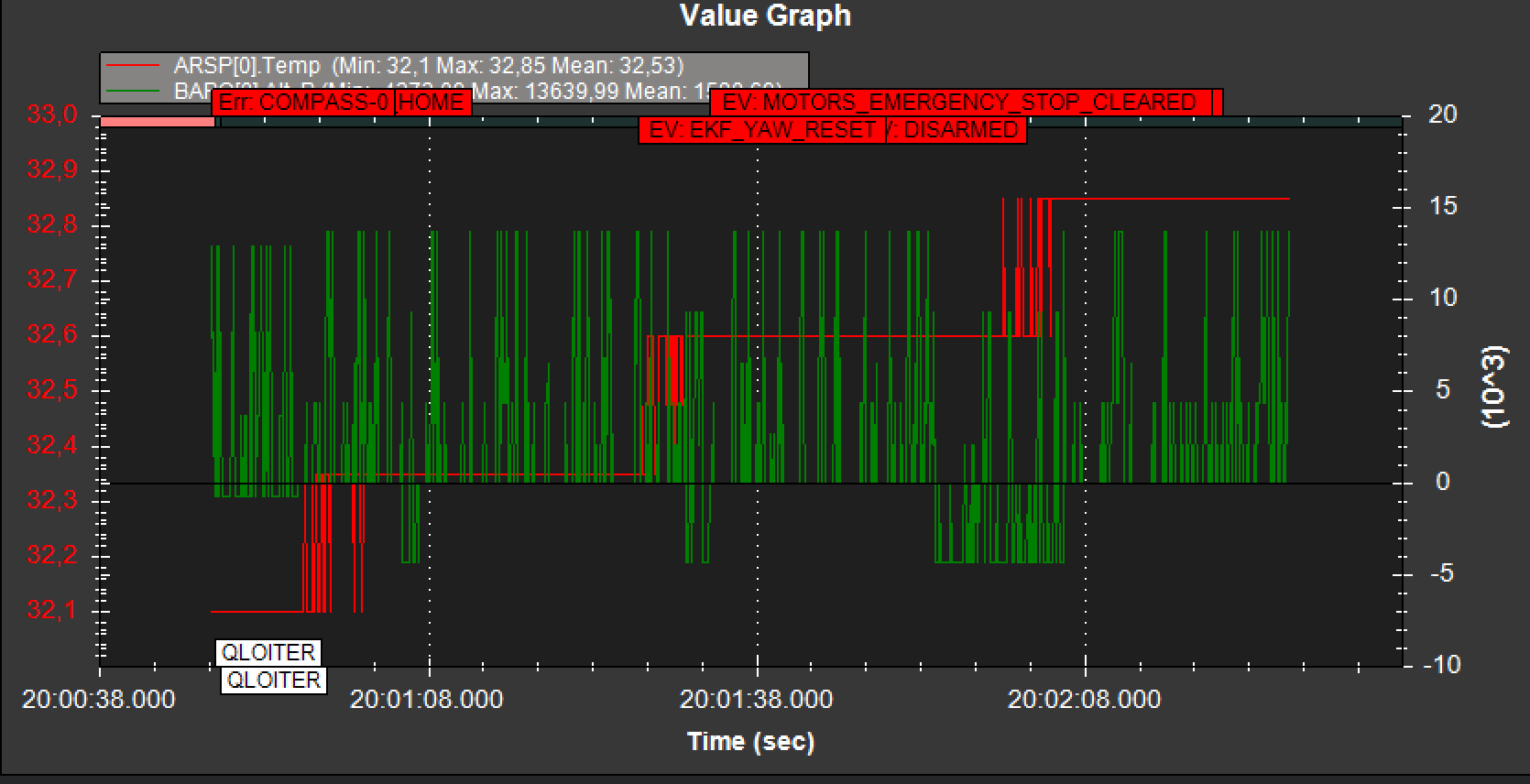1530x784 pixels.
Task: Click the 'Err: COMPASS-0' error marker
Action: [x=304, y=102]
